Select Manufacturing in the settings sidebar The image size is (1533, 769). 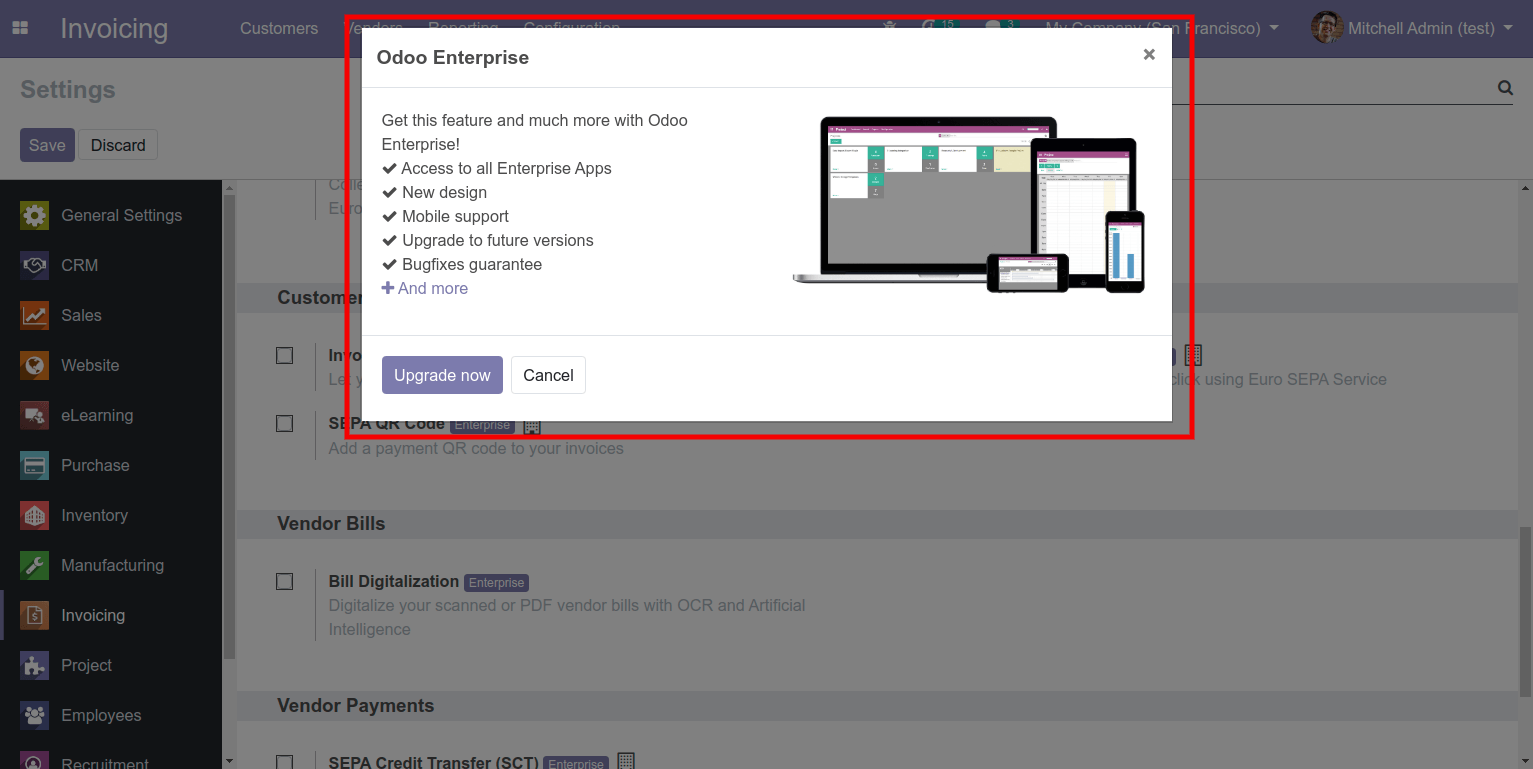111,565
